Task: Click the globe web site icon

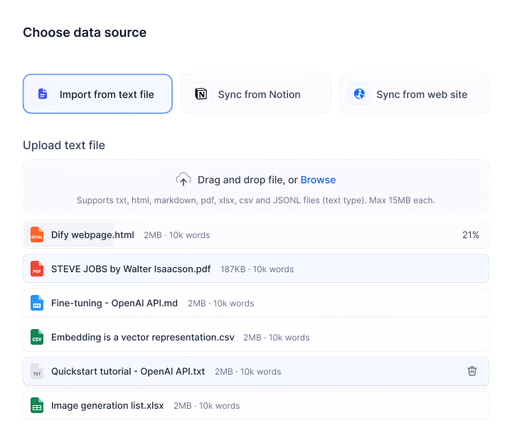Action: (x=359, y=94)
